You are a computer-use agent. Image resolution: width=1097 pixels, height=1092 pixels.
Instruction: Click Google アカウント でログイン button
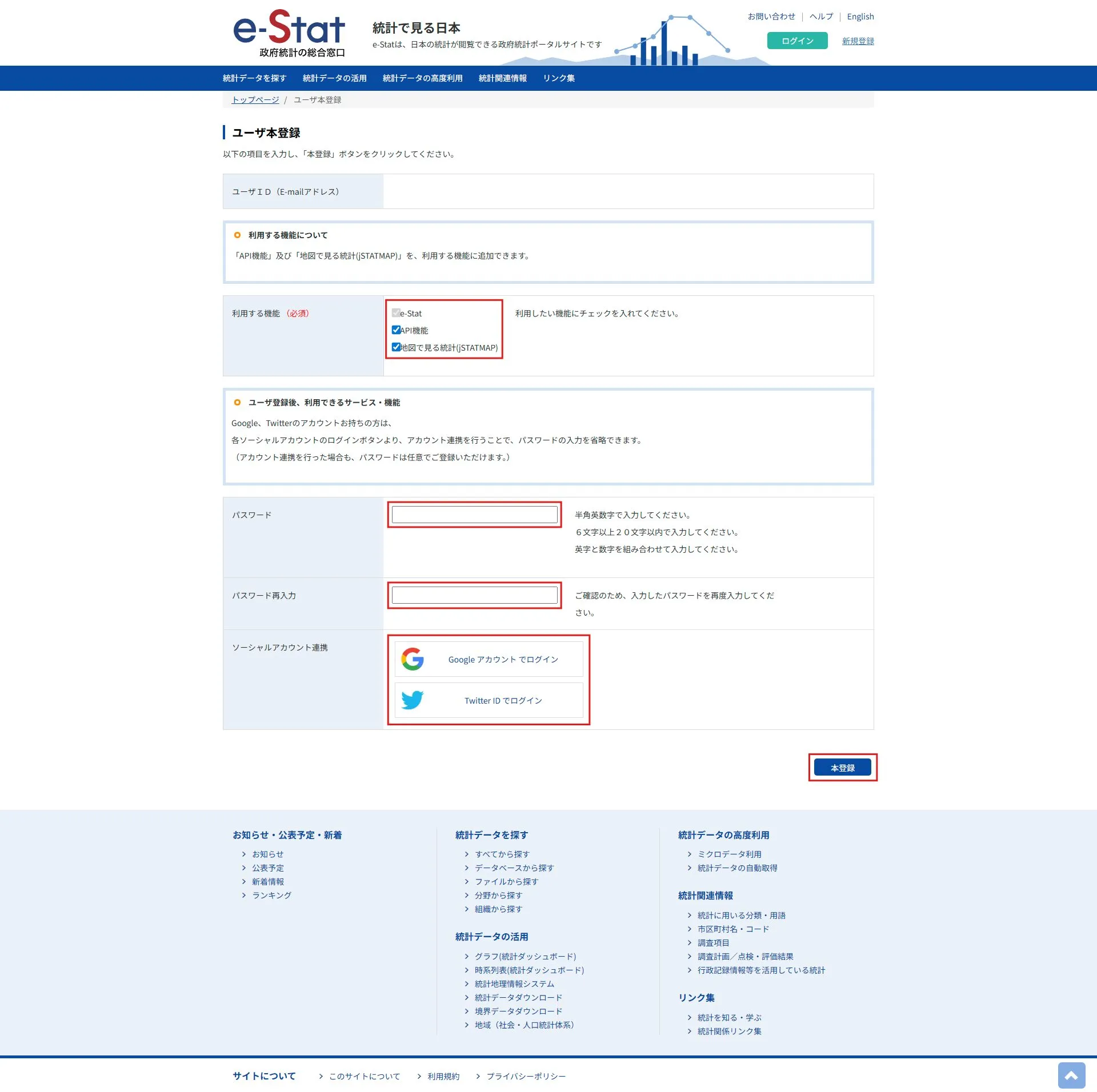pos(489,659)
